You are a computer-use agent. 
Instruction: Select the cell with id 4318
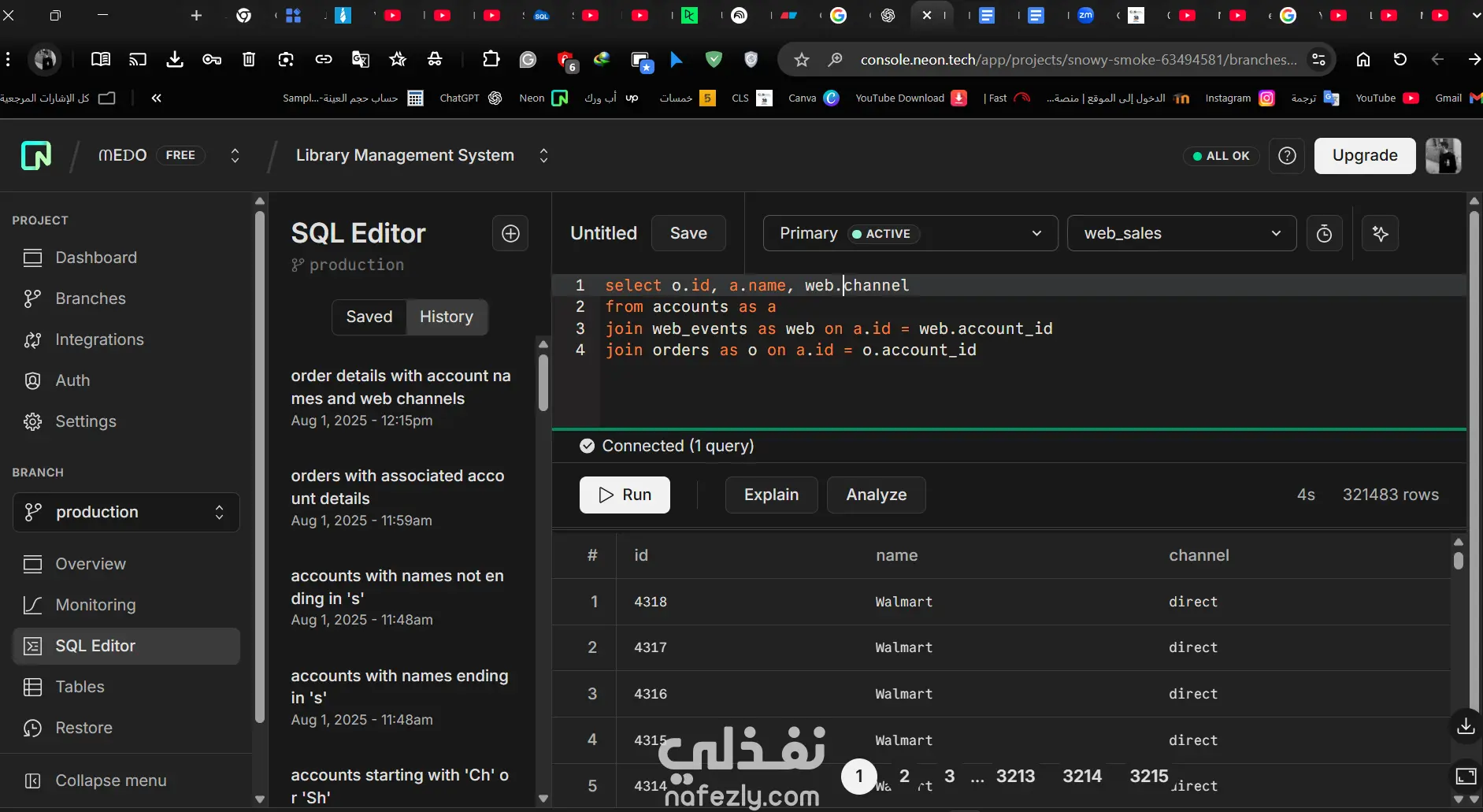(x=651, y=602)
